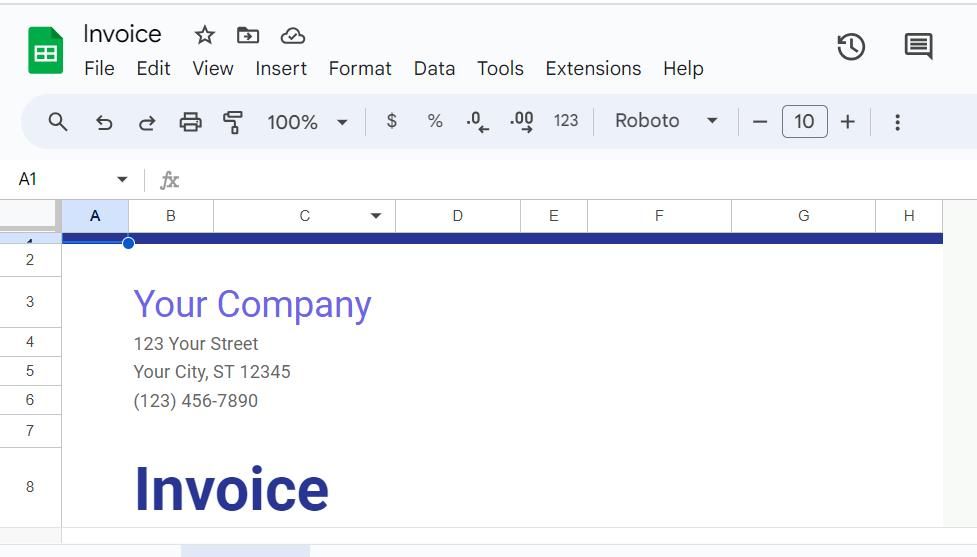Screen dimensions: 977x557
Task: Select the '123 Your Street' cell
Action: click(x=196, y=343)
